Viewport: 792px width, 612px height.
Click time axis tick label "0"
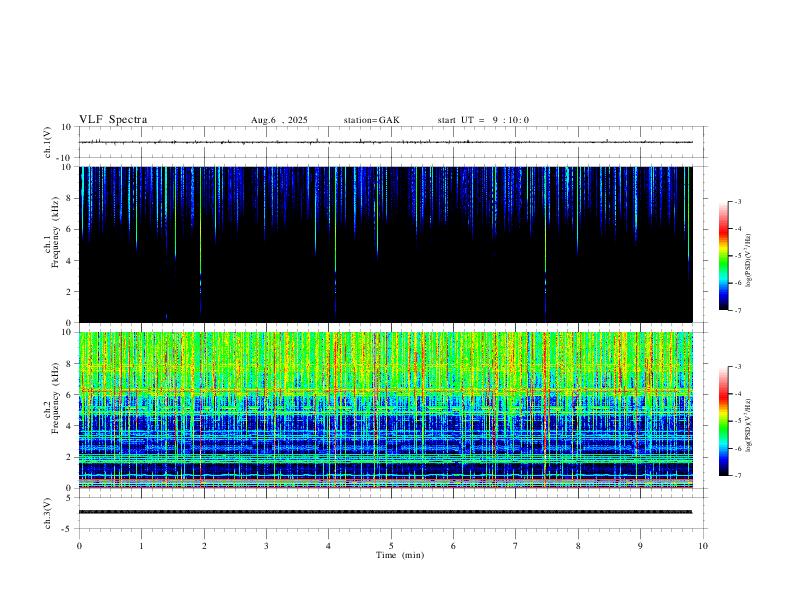[x=79, y=546]
